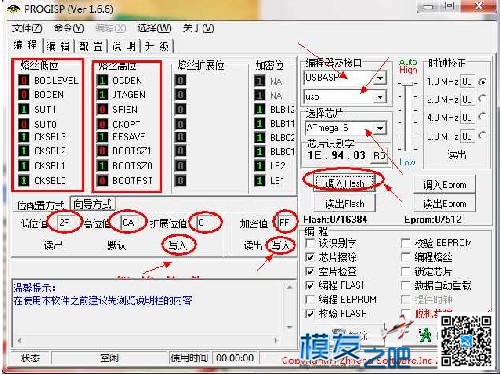Click the fuse 写入 button beside 默认

[178, 246]
